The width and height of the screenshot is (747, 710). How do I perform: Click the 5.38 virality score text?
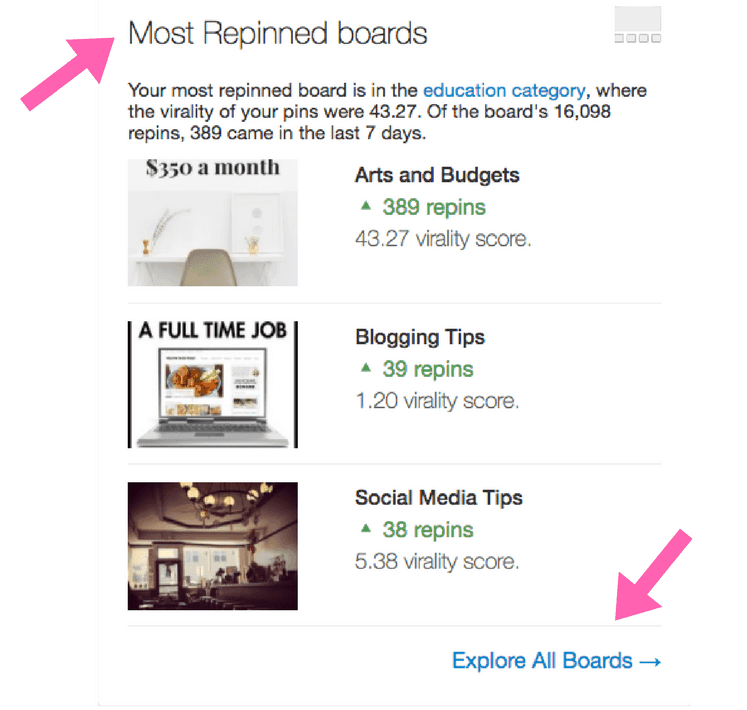tap(437, 561)
